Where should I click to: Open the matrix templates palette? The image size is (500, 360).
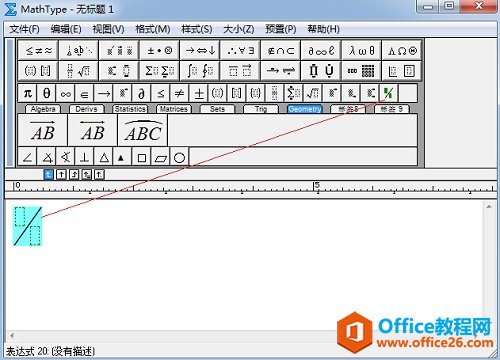[x=361, y=71]
